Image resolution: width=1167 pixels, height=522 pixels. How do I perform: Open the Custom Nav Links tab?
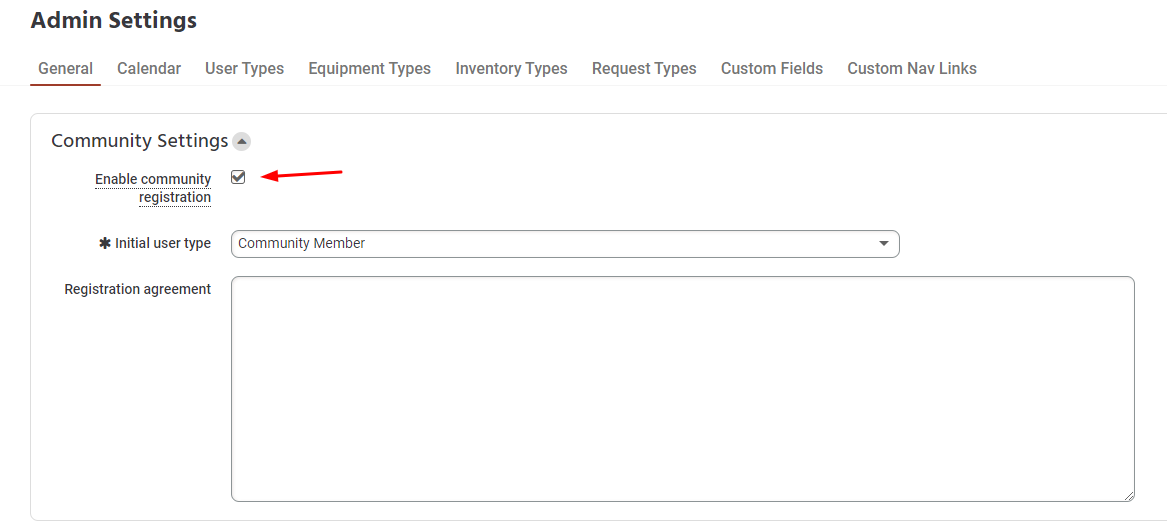911,69
